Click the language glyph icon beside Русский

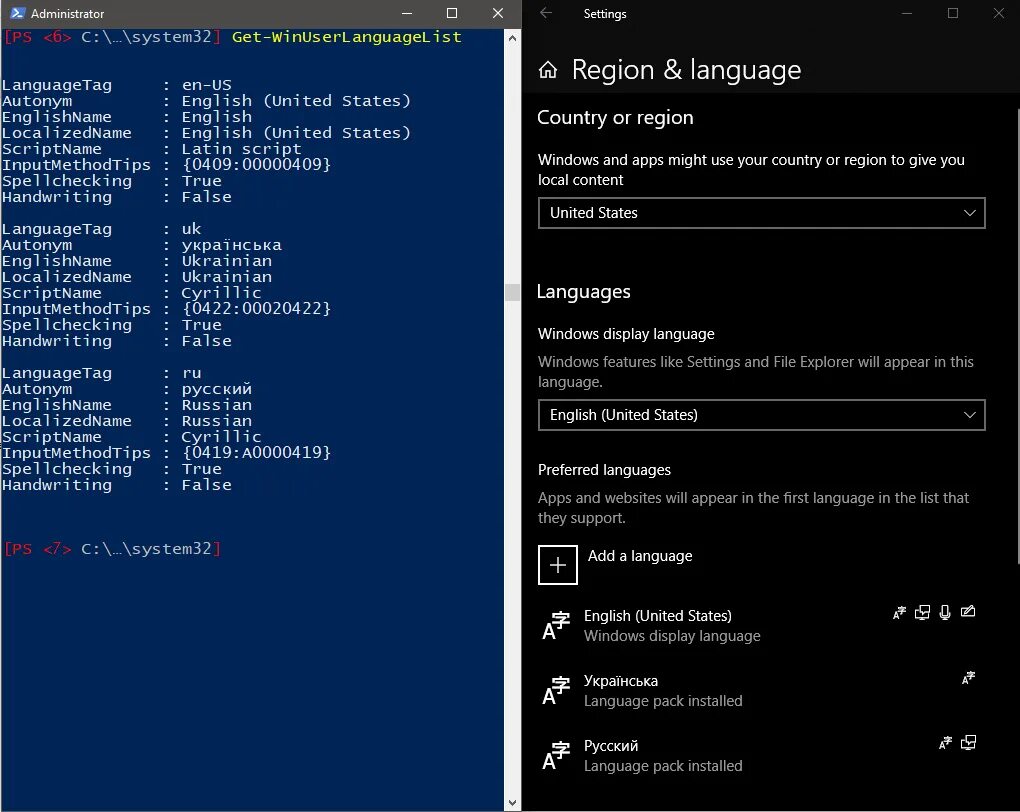coord(556,755)
